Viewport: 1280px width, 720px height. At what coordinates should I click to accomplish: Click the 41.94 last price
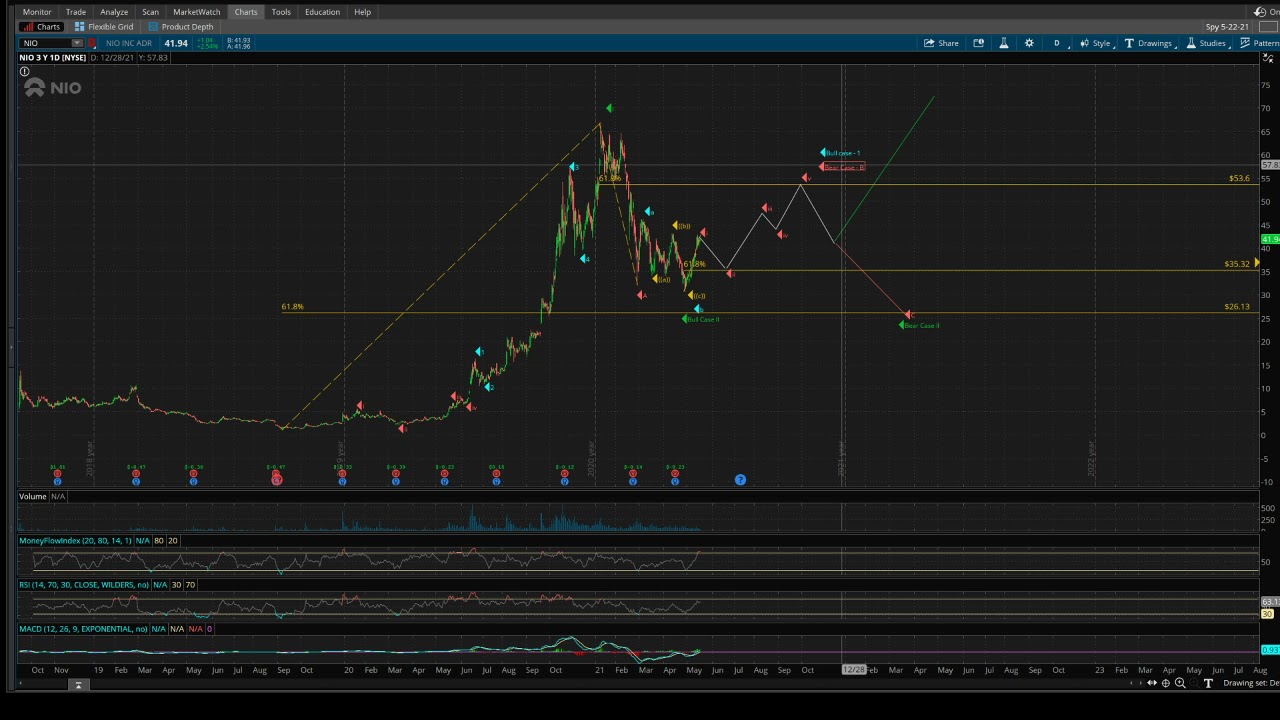(x=176, y=43)
